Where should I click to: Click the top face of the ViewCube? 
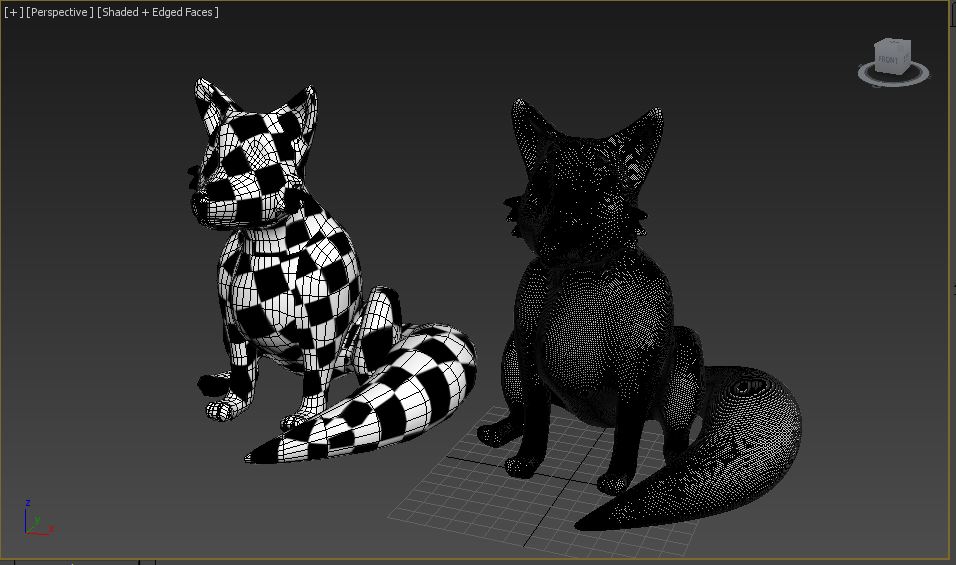click(x=893, y=45)
